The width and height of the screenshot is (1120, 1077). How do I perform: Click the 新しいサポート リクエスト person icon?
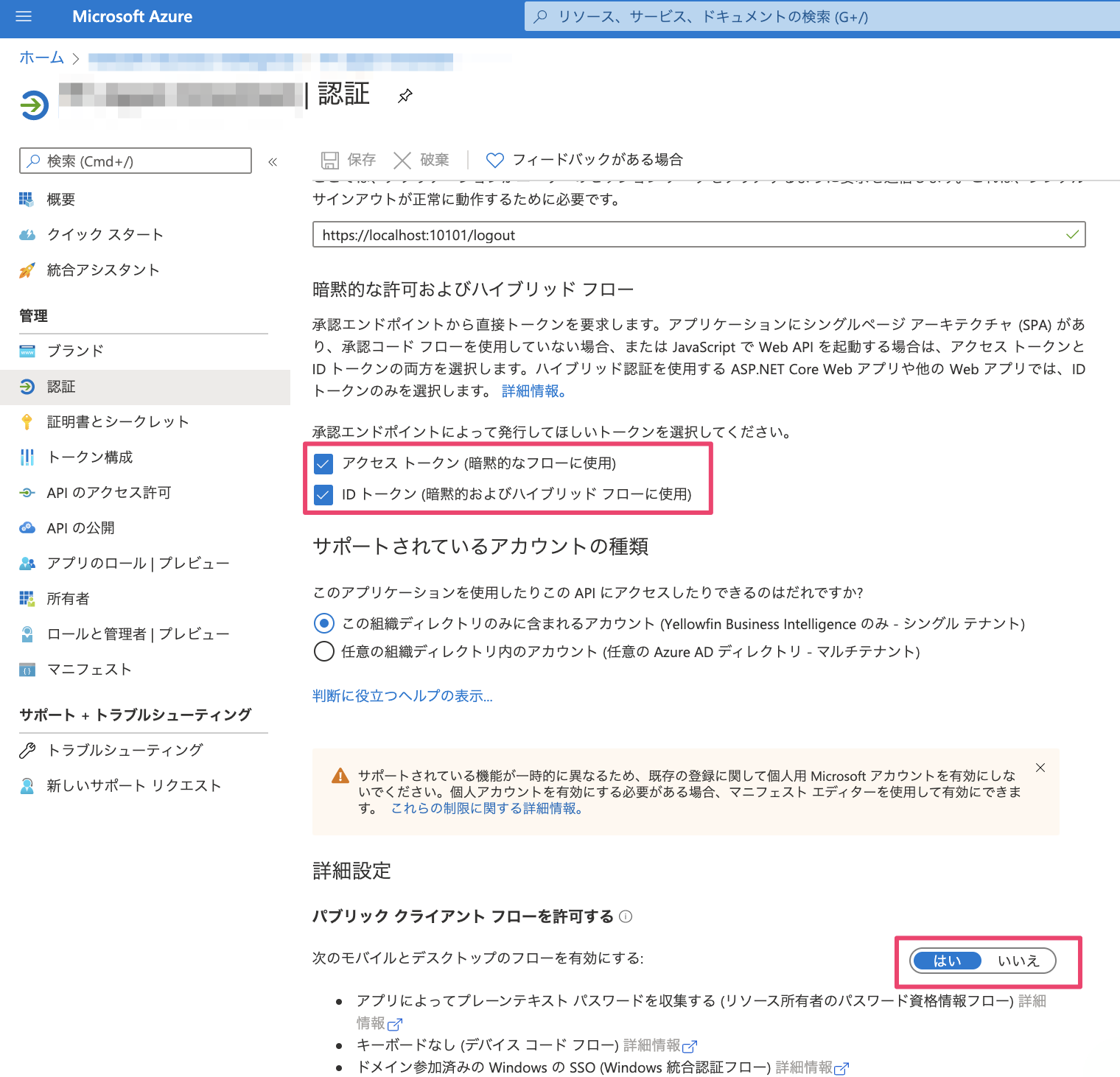[27, 786]
